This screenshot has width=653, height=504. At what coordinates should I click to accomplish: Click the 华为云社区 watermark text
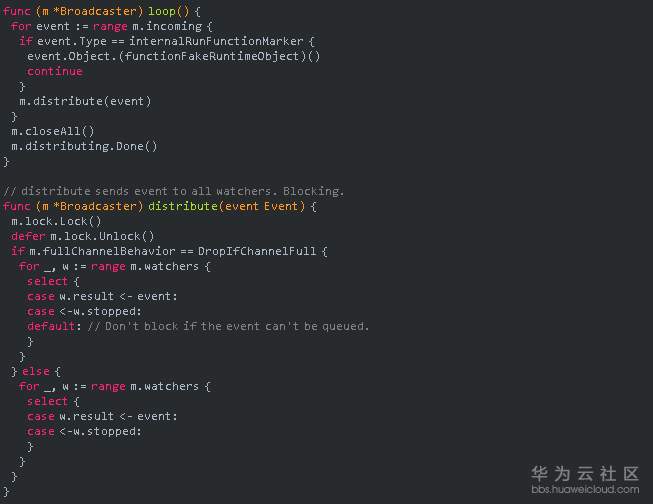click(x=585, y=473)
